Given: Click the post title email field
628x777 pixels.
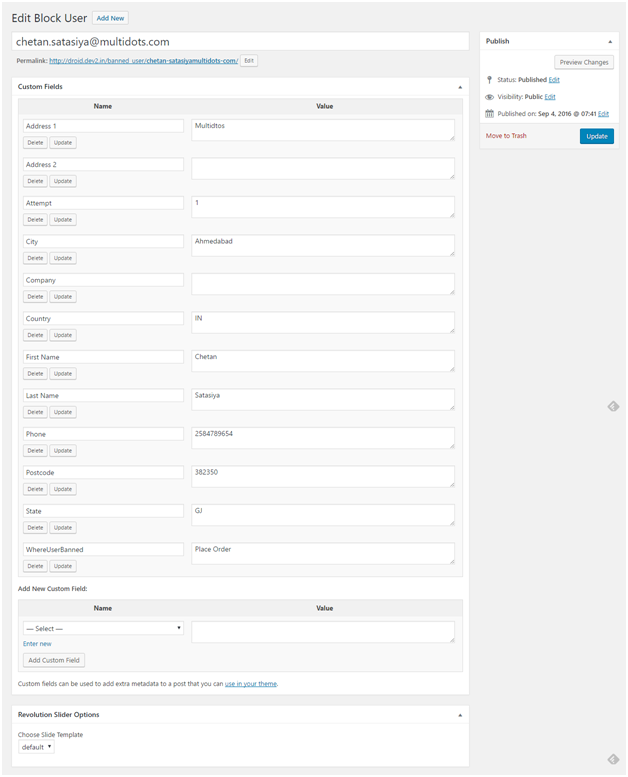Looking at the screenshot, I should pyautogui.click(x=240, y=42).
